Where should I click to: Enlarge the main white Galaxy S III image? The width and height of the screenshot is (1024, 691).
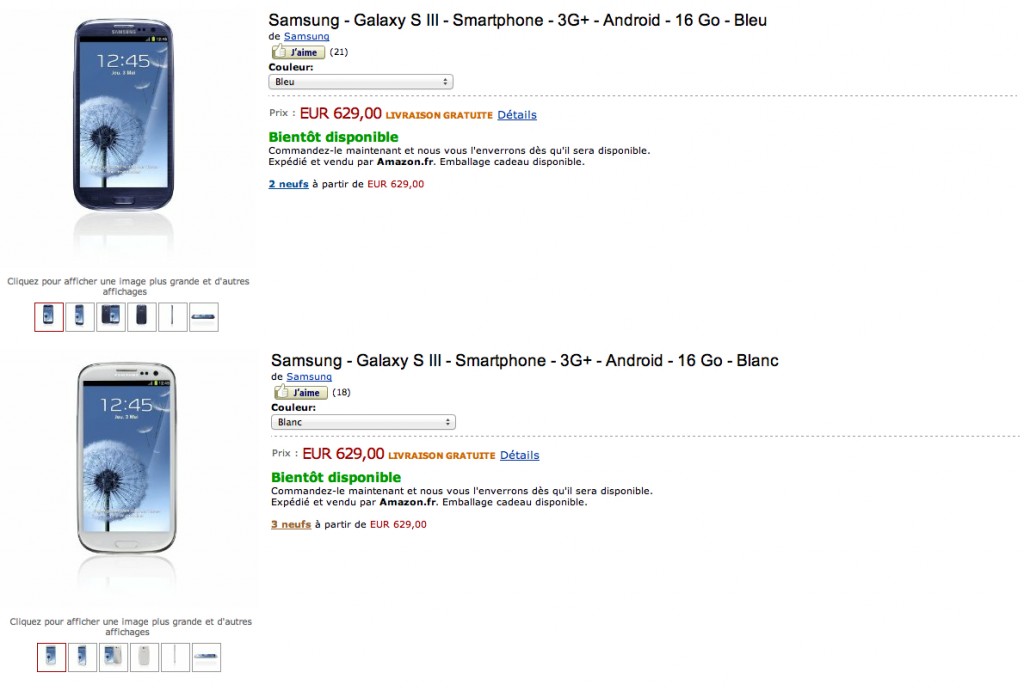point(126,457)
